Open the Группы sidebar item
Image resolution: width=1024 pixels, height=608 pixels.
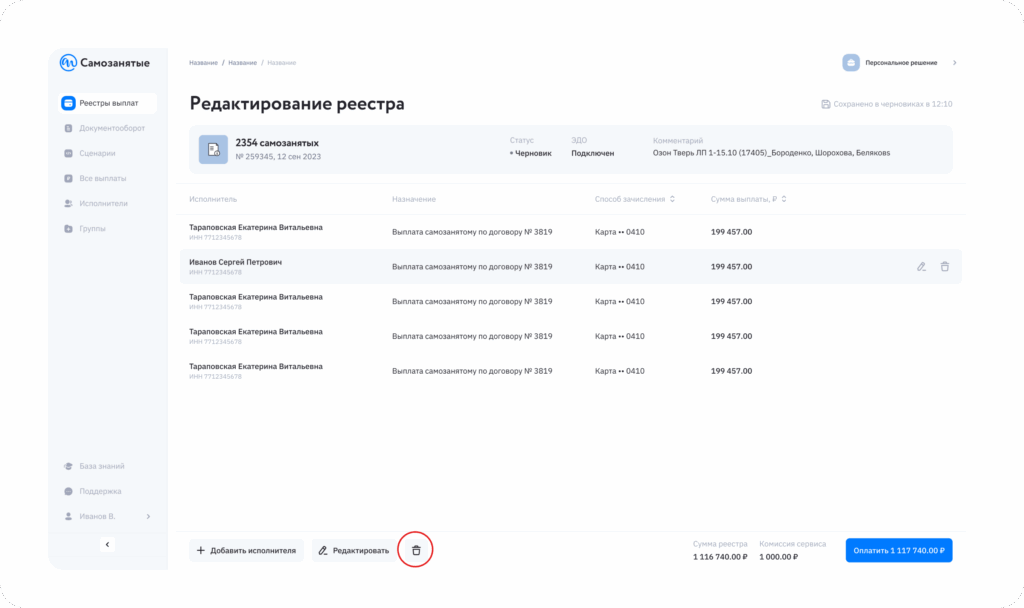tap(92, 229)
